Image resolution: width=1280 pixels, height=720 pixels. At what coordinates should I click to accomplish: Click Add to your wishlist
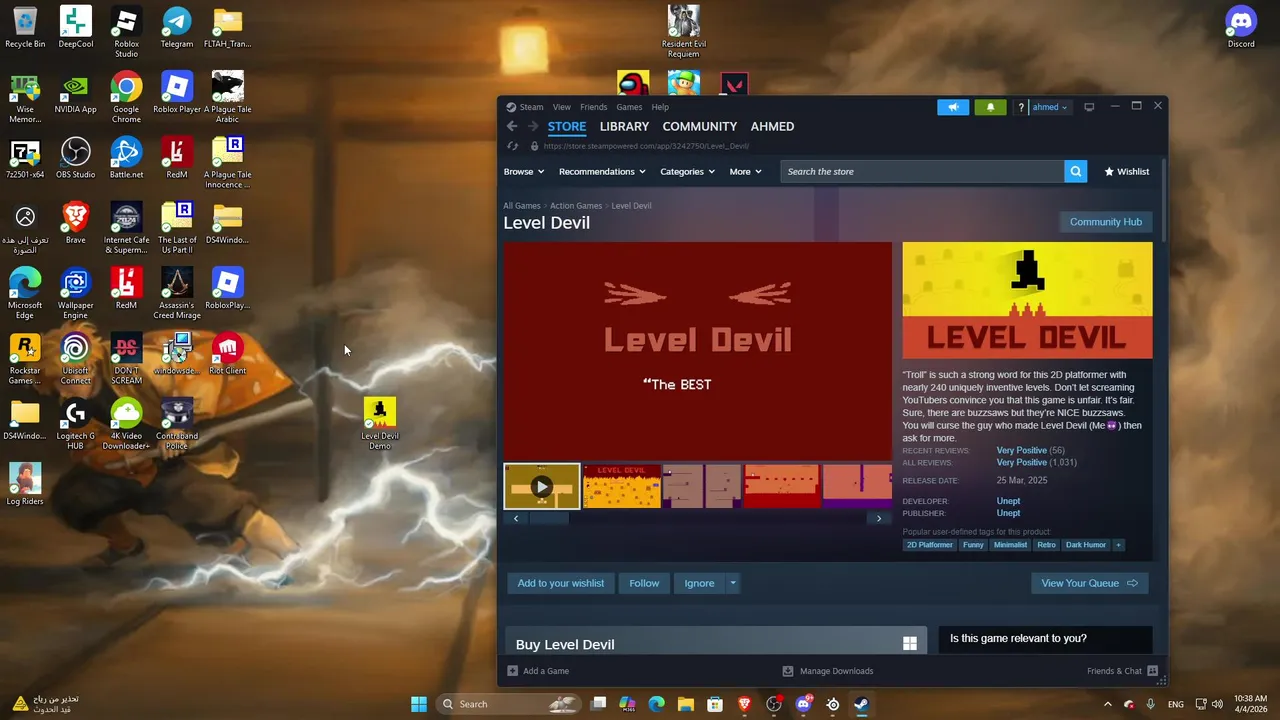click(561, 583)
